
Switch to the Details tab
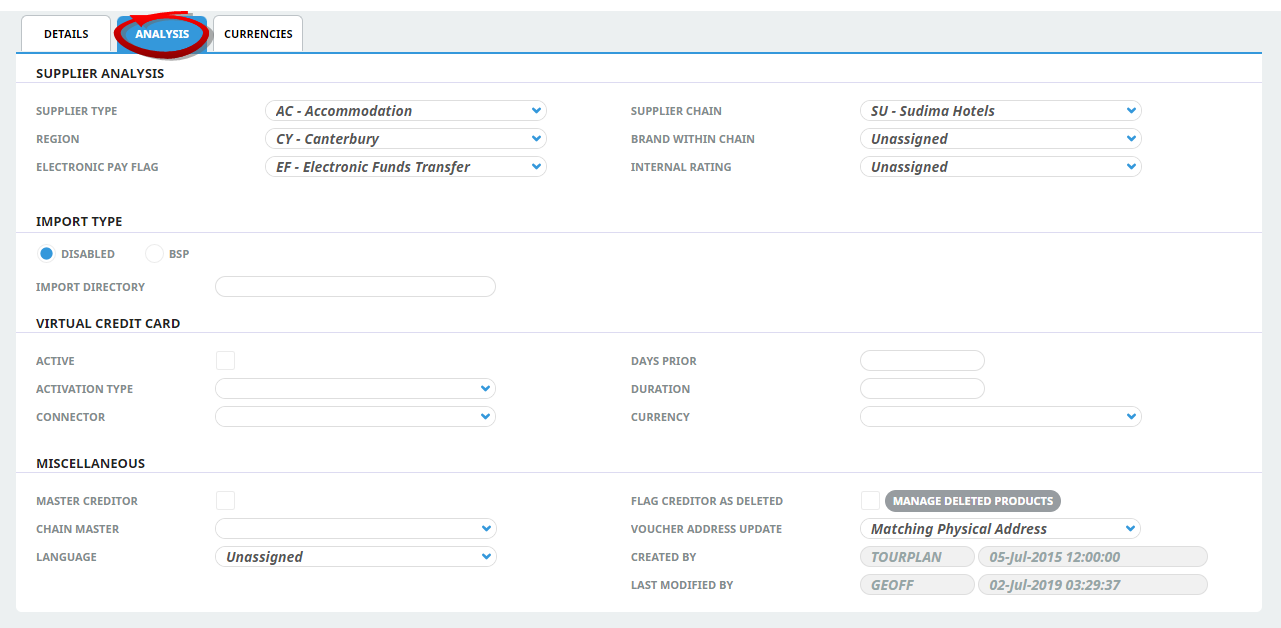click(x=66, y=34)
